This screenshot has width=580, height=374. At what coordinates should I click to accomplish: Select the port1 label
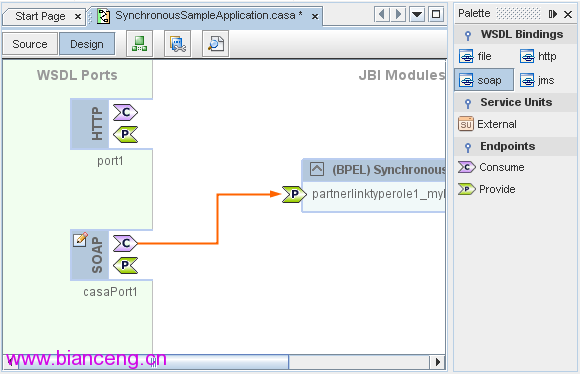[x=110, y=161]
